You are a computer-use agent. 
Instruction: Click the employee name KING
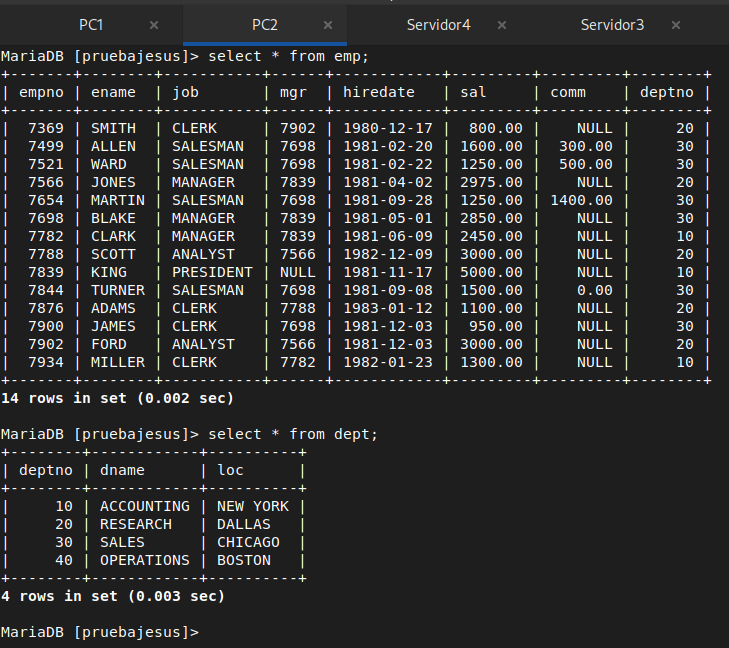coord(109,272)
